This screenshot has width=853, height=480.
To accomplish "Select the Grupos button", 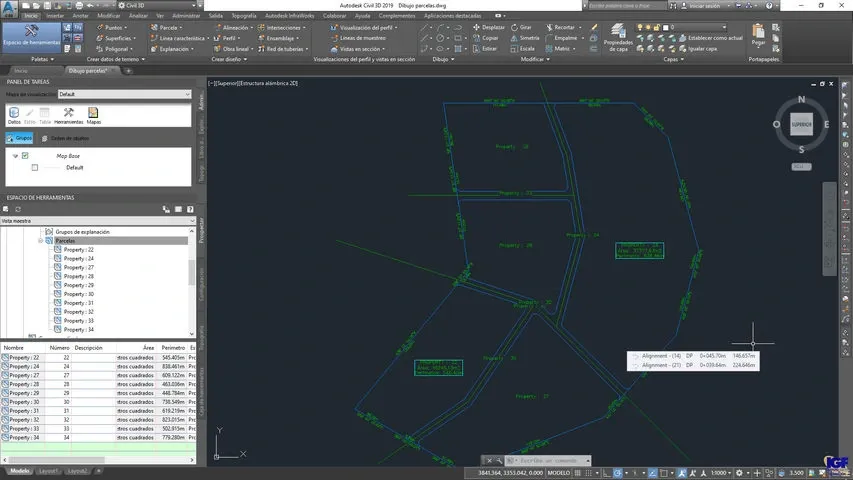I will (20, 138).
